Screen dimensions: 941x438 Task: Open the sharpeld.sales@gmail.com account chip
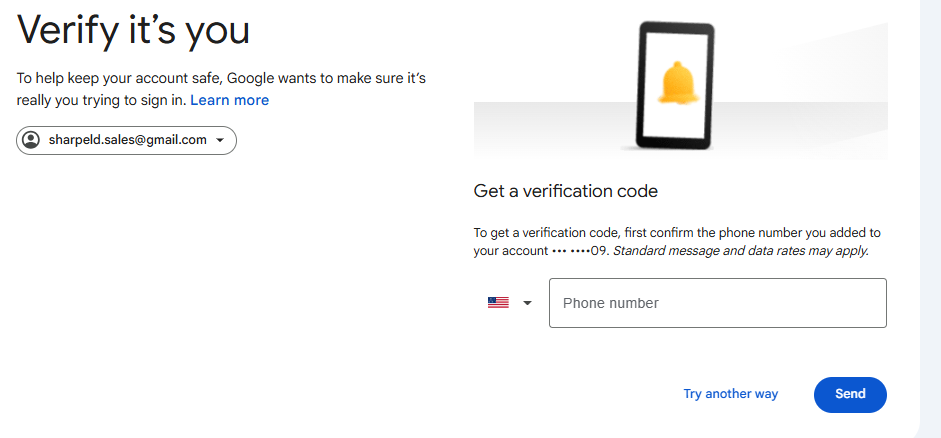pos(127,140)
